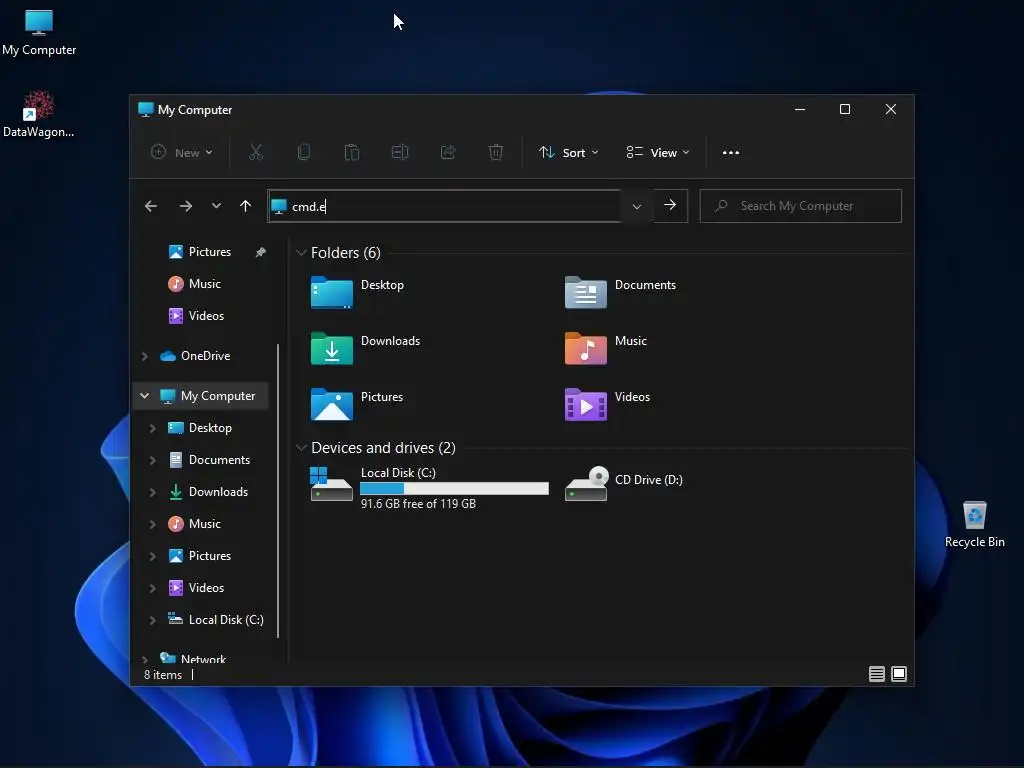Expand Network in the navigation pane

(145, 660)
